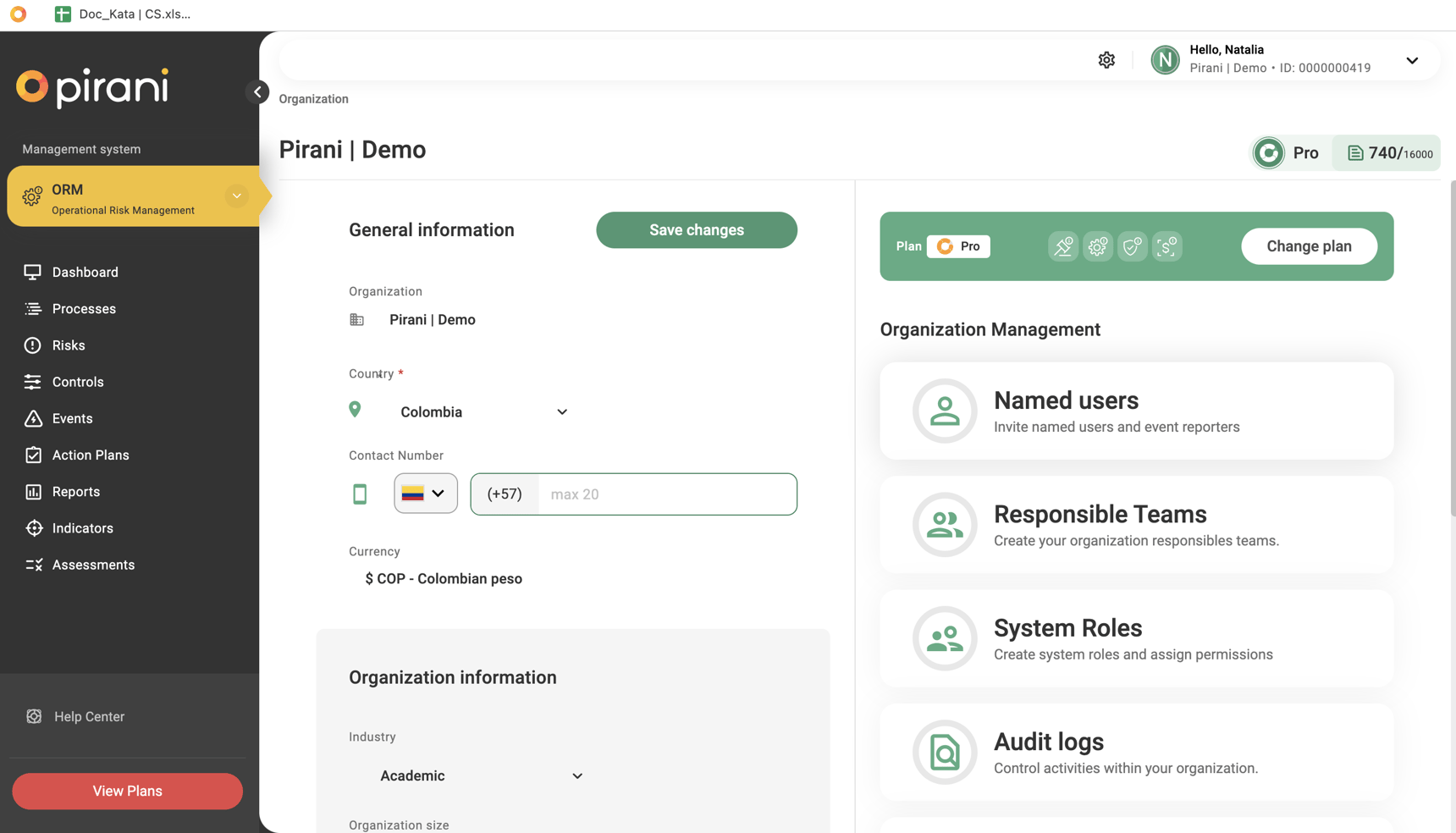Click the scan module icon in plan bar
The width and height of the screenshot is (1456, 833).
tap(1167, 246)
